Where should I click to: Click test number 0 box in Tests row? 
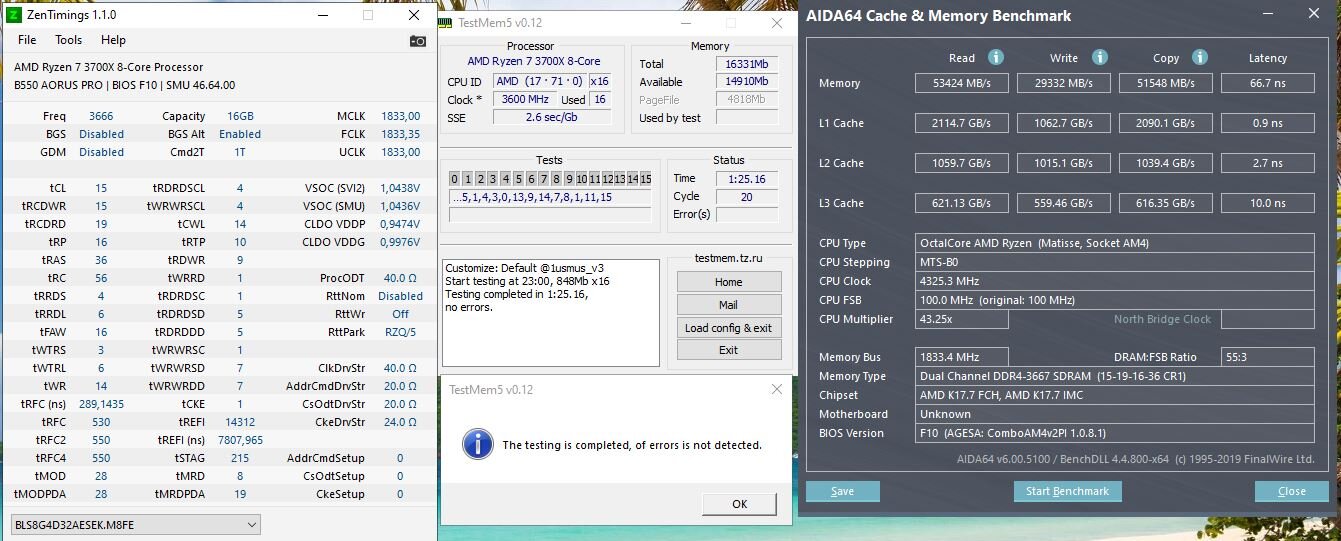[454, 179]
